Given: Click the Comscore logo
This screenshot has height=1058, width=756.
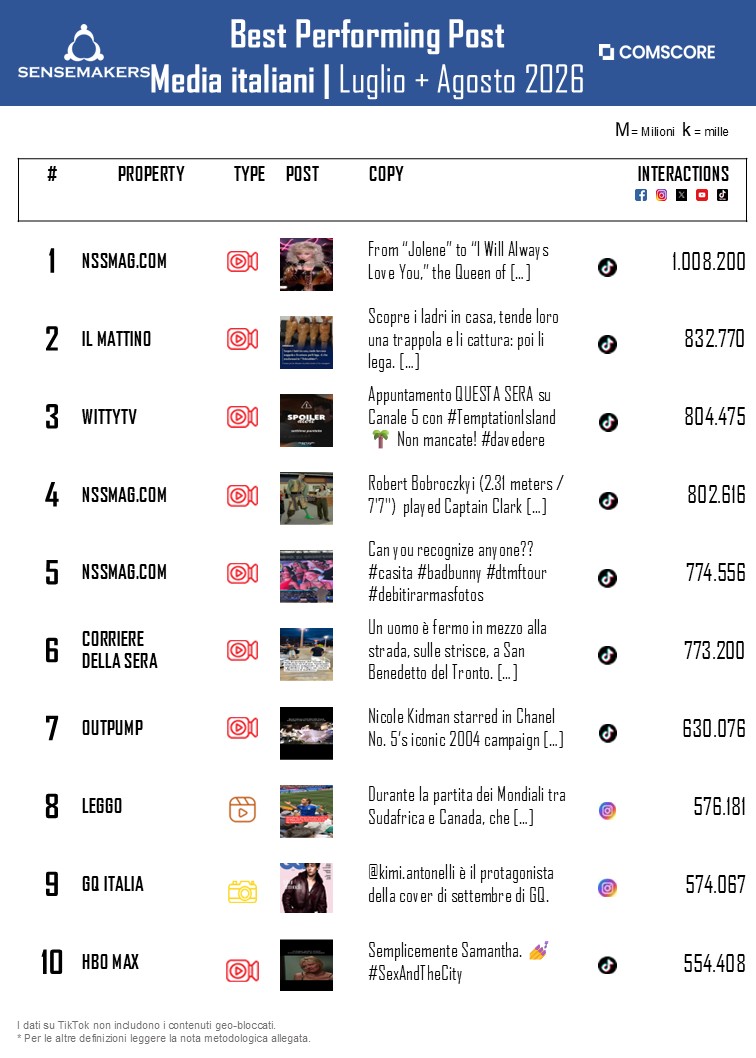Looking at the screenshot, I should (657, 52).
